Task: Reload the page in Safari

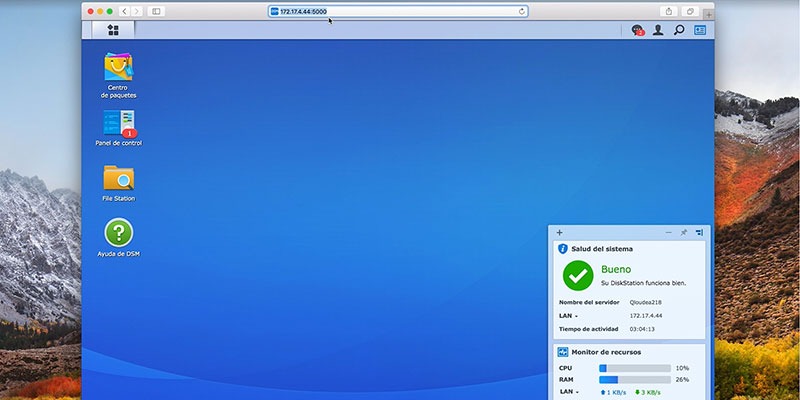Action: coord(521,11)
